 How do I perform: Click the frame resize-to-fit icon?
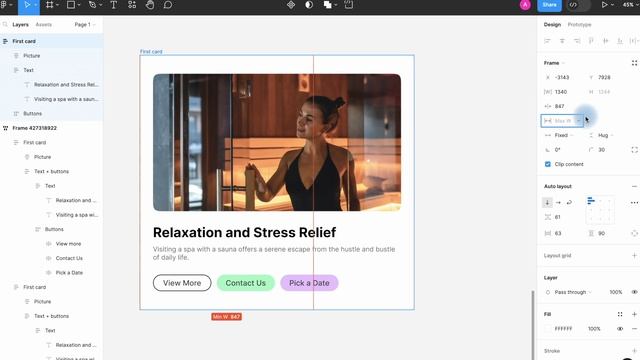tap(634, 63)
